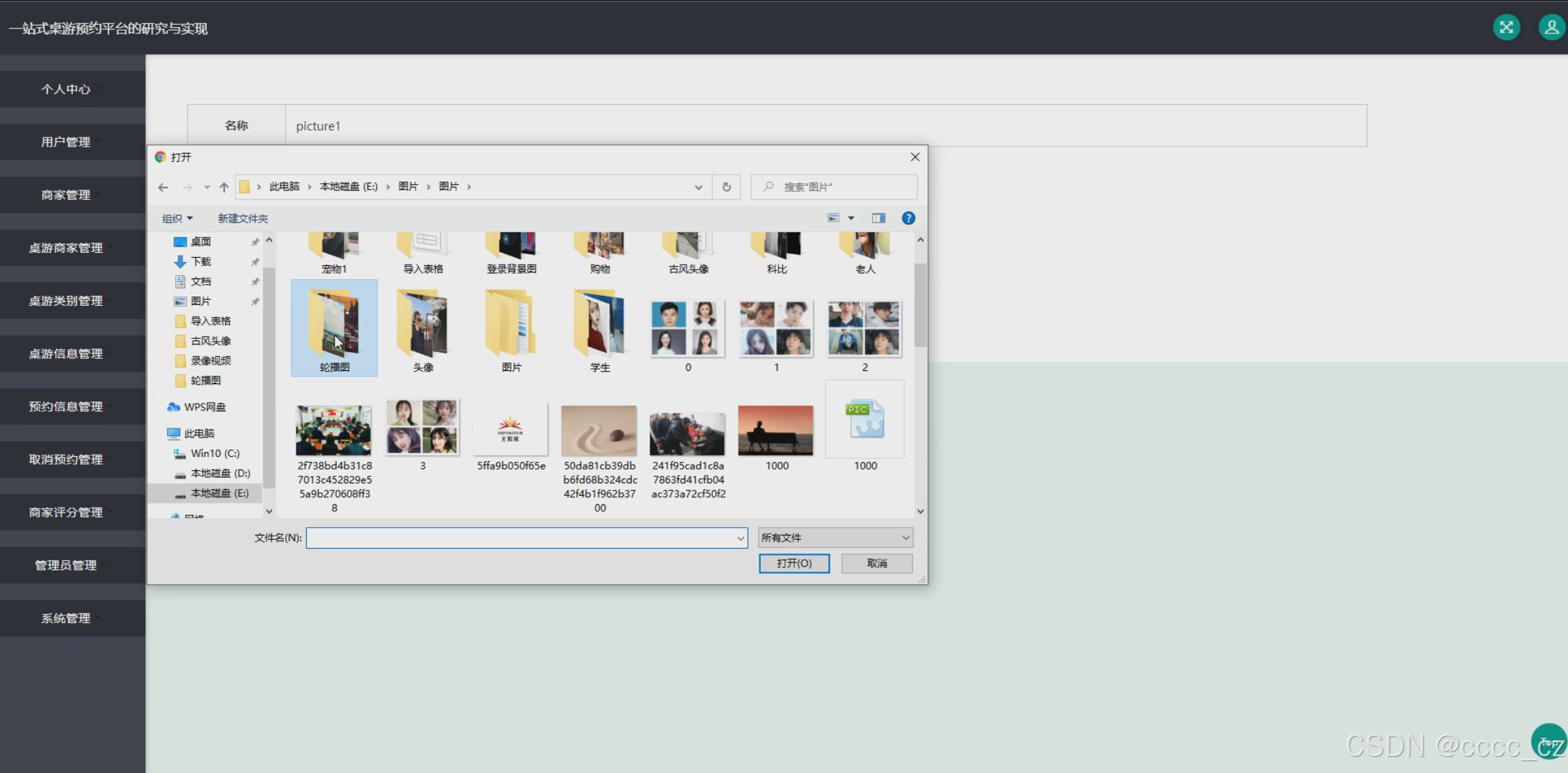Click the user profile icon in header
Image resolution: width=1568 pixels, height=773 pixels.
(x=1551, y=27)
